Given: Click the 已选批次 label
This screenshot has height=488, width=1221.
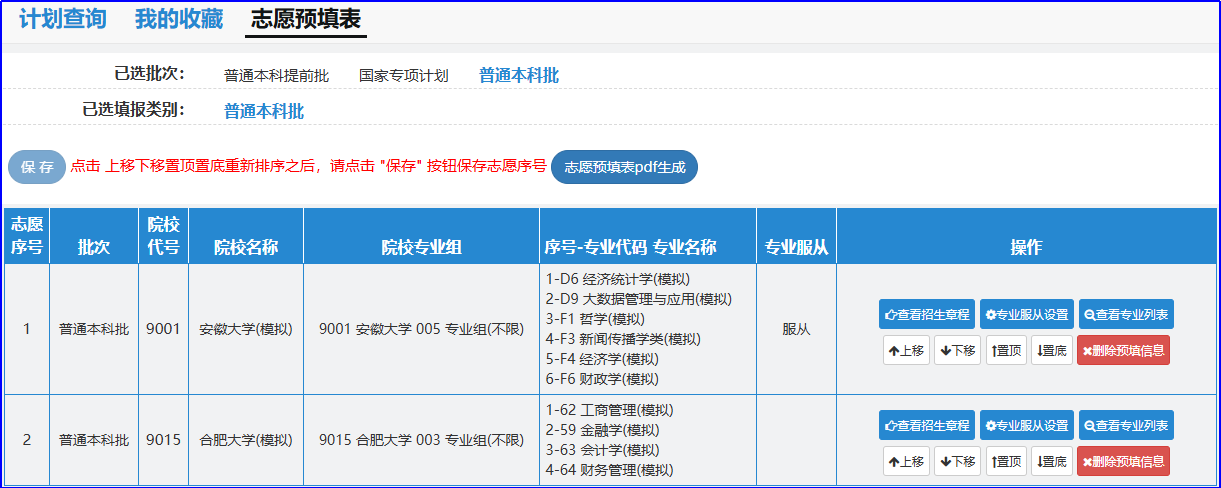Looking at the screenshot, I should point(150,74).
